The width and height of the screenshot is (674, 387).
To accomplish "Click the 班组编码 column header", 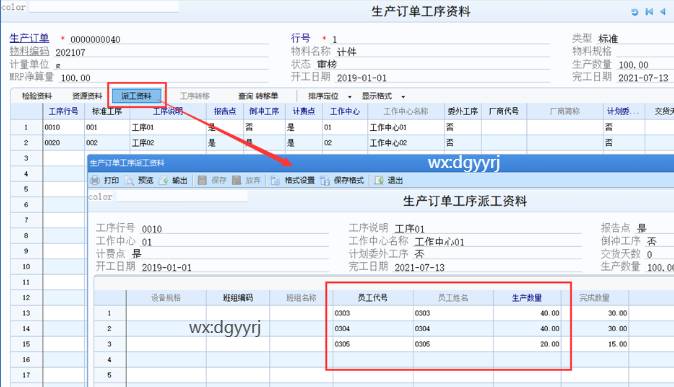I will pyautogui.click(x=238, y=298).
